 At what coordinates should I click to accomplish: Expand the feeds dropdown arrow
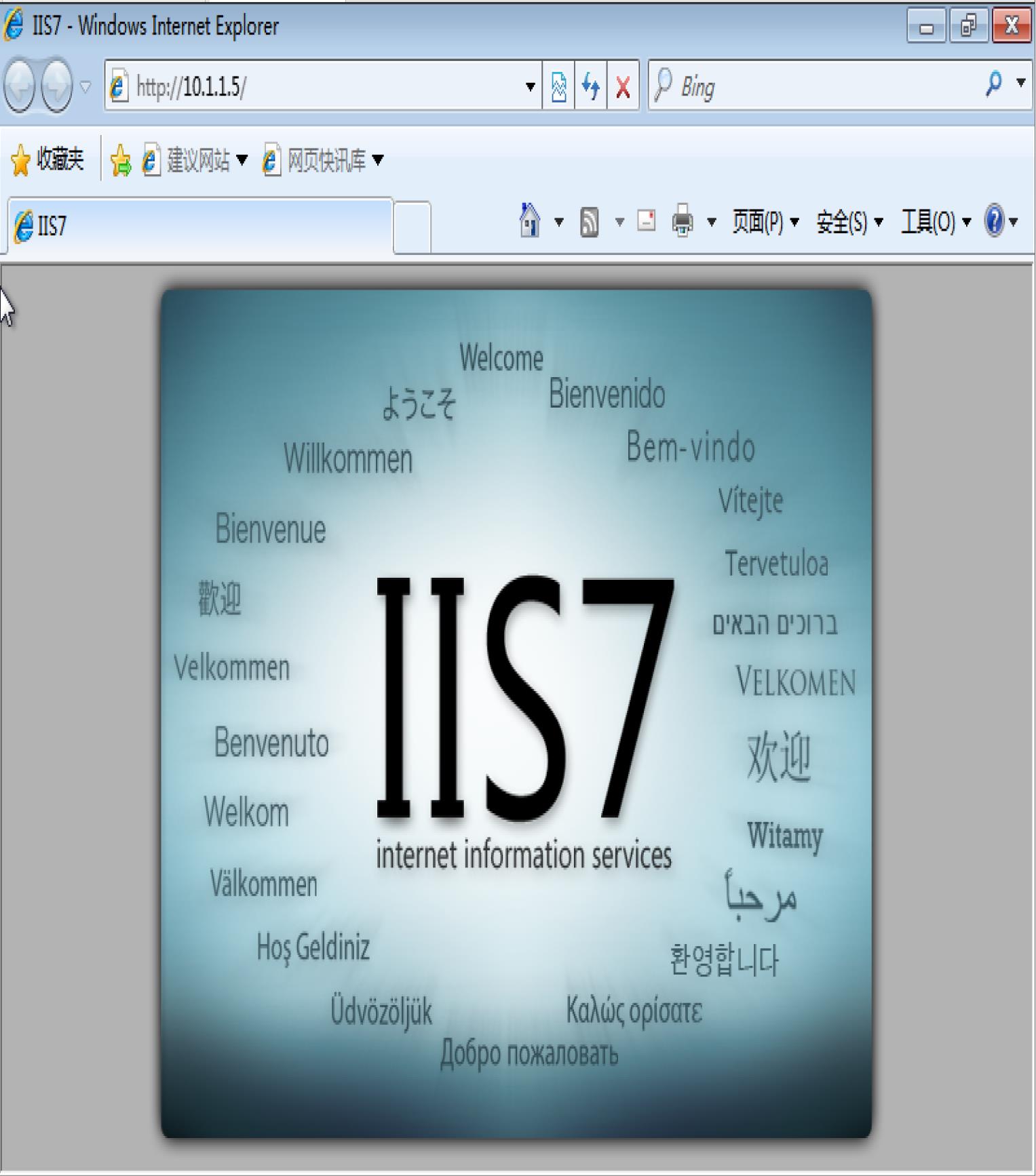pos(619,222)
